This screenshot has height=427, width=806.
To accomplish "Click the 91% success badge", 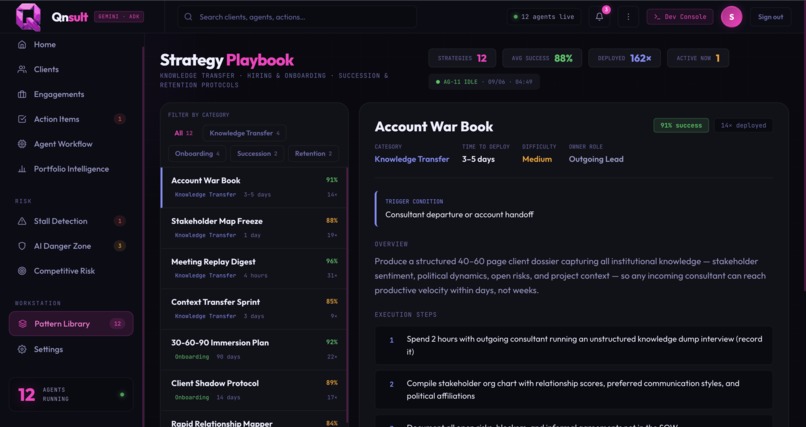I will tap(681, 125).
